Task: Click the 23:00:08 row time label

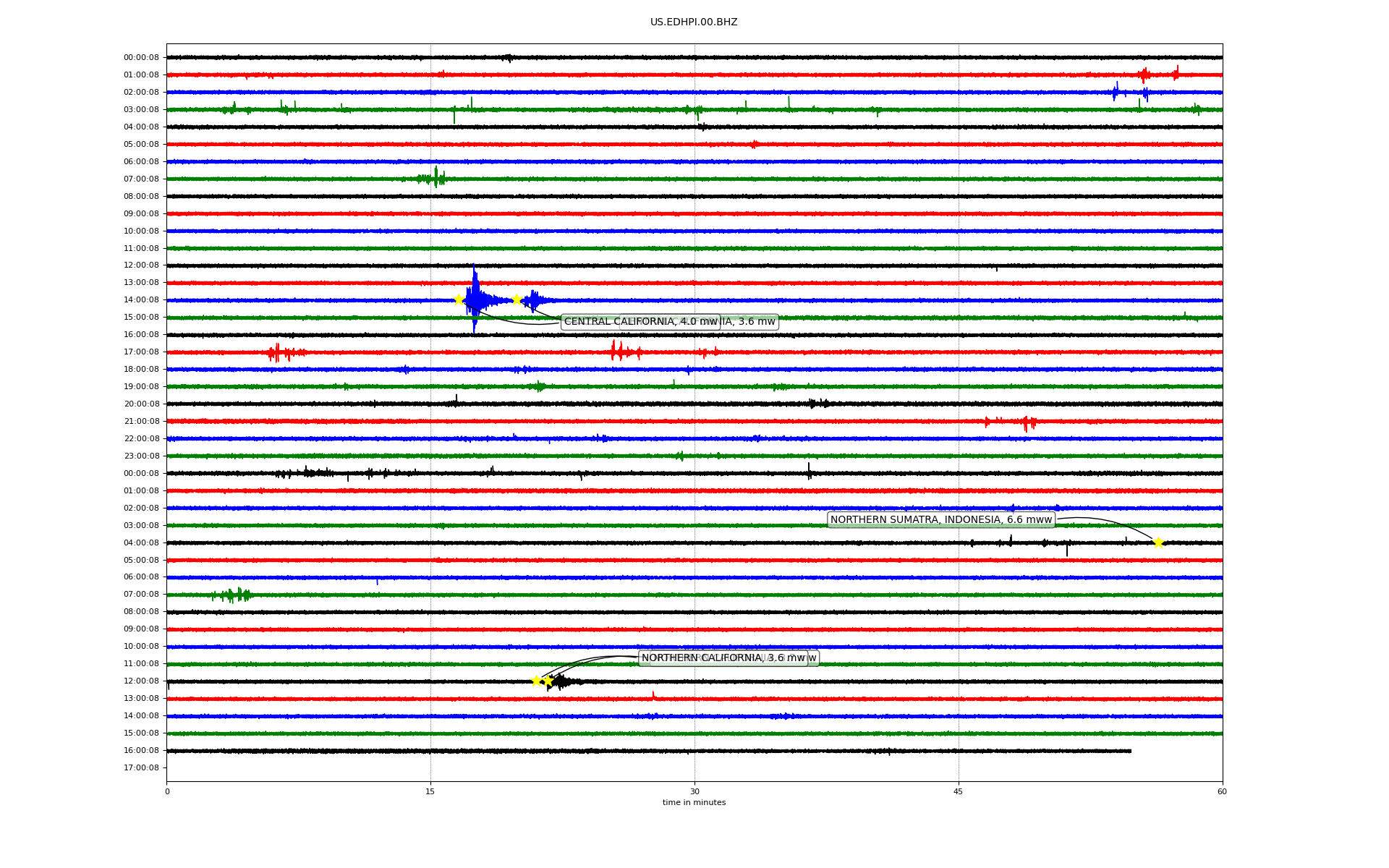Action: (x=141, y=456)
